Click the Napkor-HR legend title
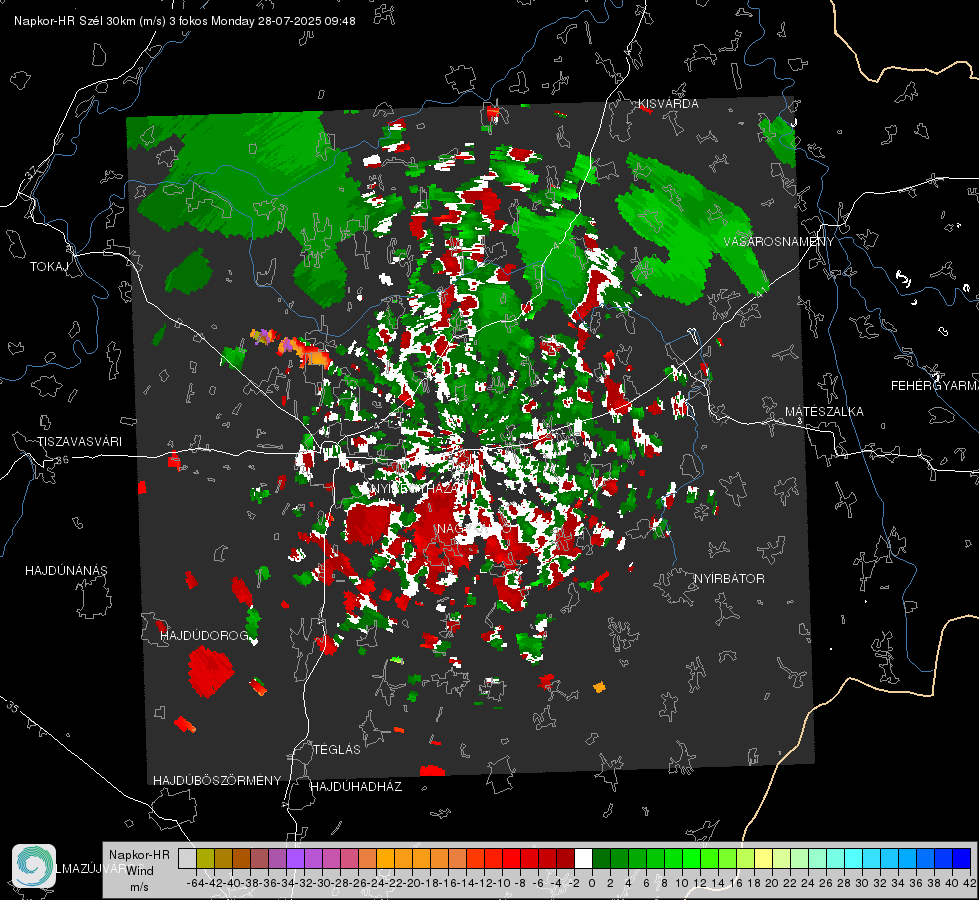The image size is (979, 900). click(139, 854)
